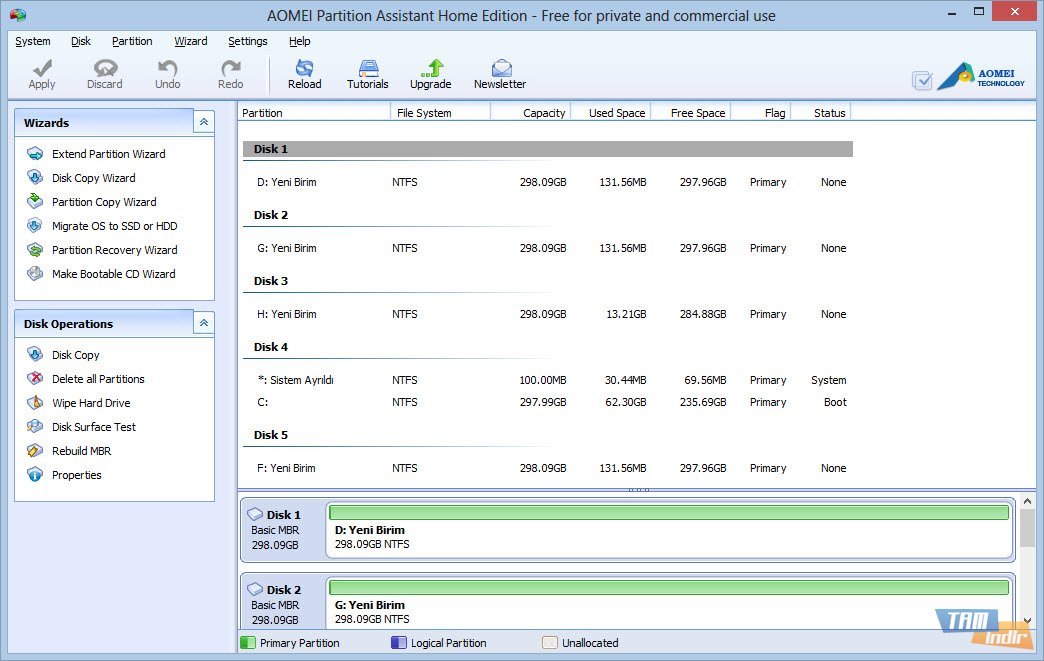Click the Redo arrow icon
This screenshot has width=1044, height=661.
pyautogui.click(x=230, y=68)
